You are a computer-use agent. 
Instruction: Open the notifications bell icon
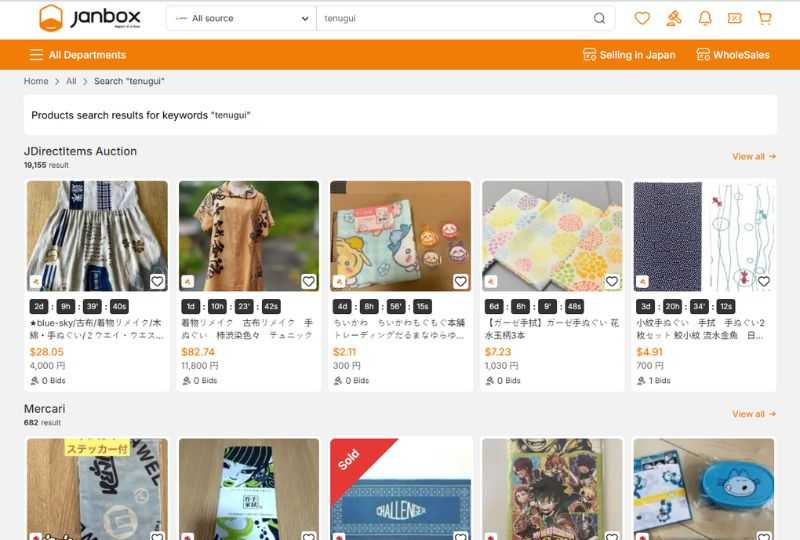click(x=705, y=18)
